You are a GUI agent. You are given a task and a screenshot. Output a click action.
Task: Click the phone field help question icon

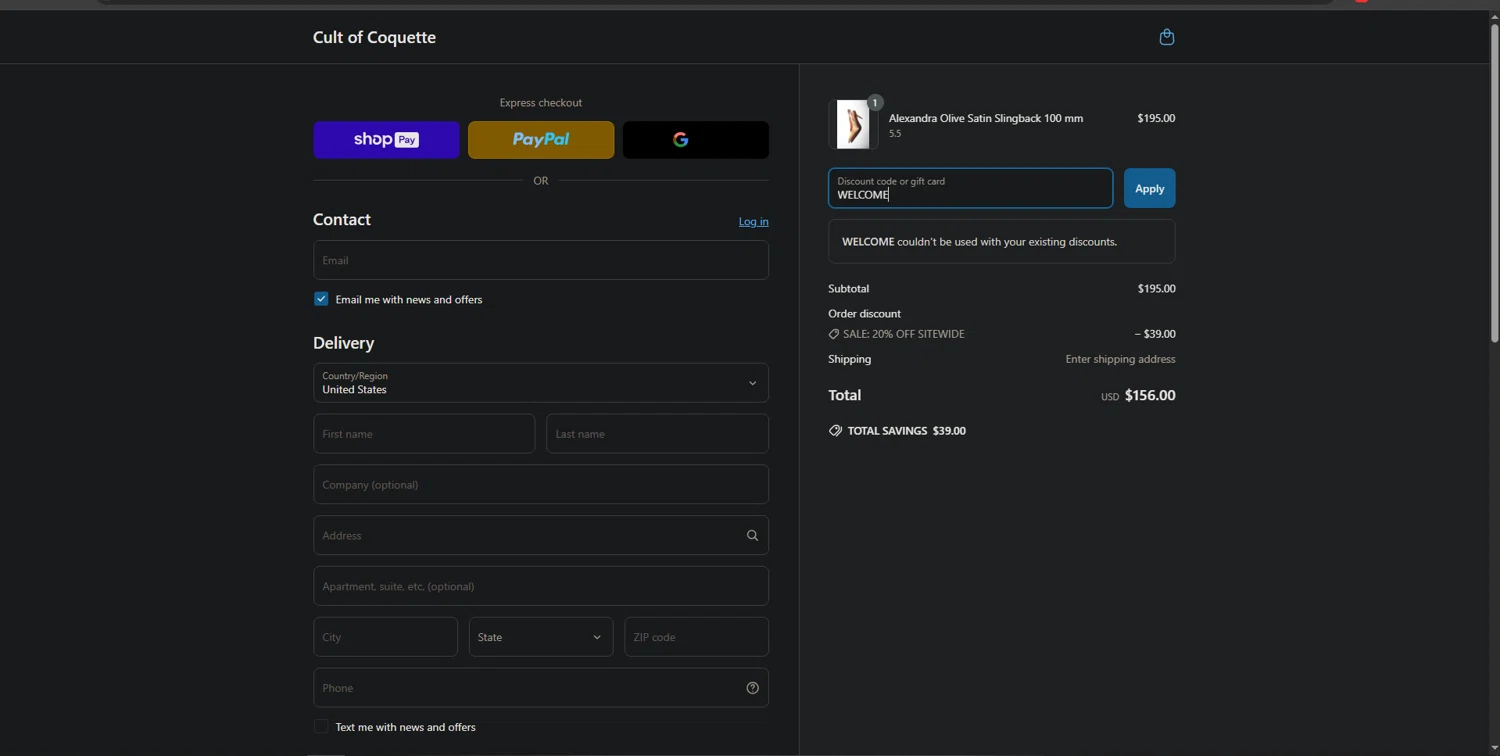point(752,688)
